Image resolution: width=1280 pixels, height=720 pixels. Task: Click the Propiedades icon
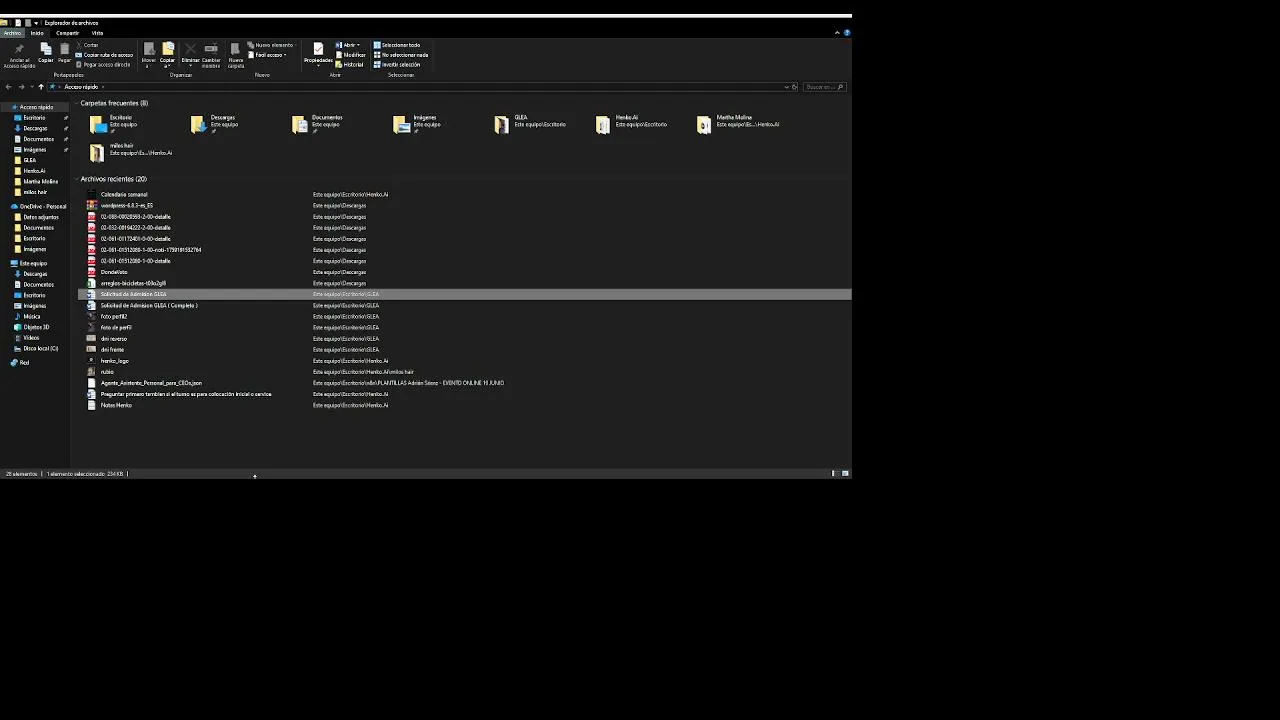pyautogui.click(x=318, y=49)
